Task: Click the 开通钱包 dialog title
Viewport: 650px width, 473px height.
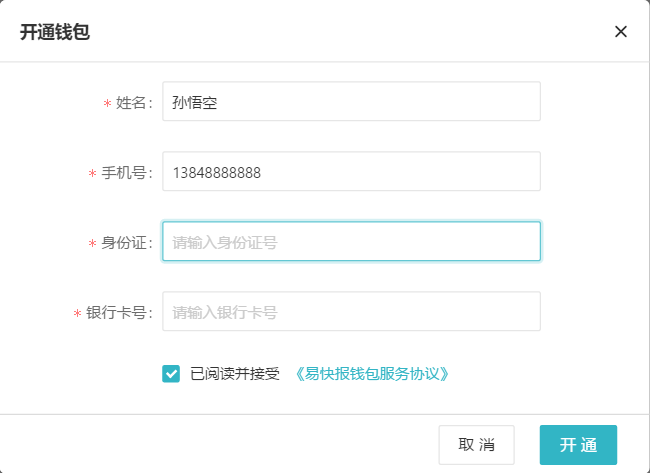Action: click(55, 32)
